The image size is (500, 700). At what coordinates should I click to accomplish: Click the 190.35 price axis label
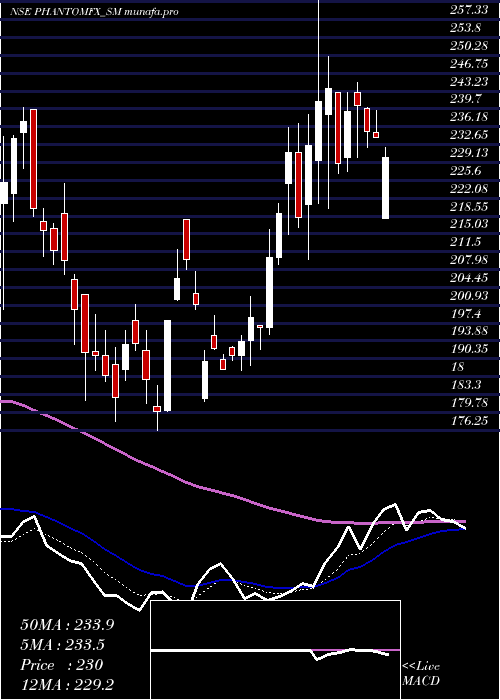[468, 349]
